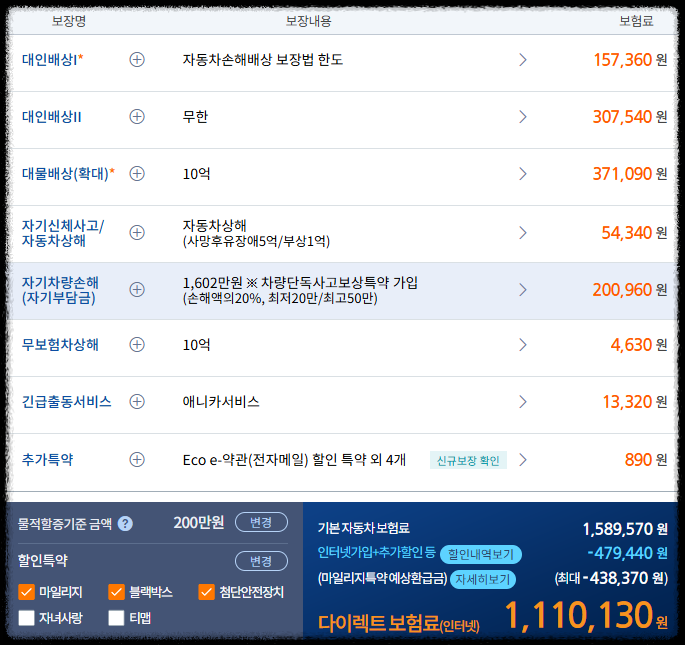Click the 157,360 원 premium amount
This screenshot has height=645, width=685.
point(630,60)
